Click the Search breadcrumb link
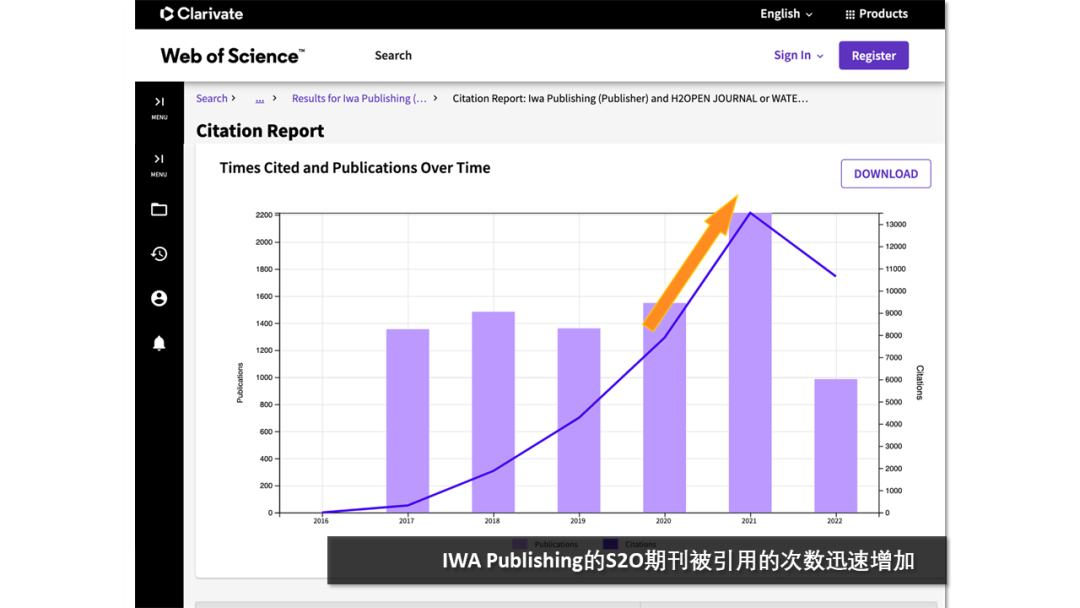The image size is (1080, 608). click(x=211, y=98)
